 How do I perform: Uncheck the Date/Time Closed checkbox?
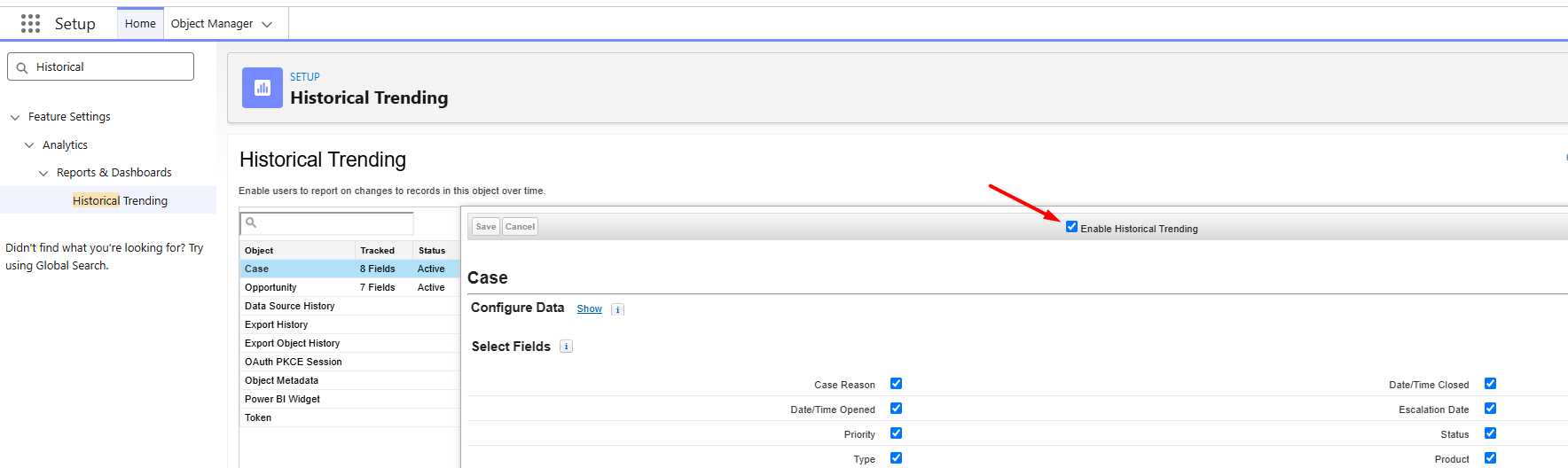pos(1490,384)
